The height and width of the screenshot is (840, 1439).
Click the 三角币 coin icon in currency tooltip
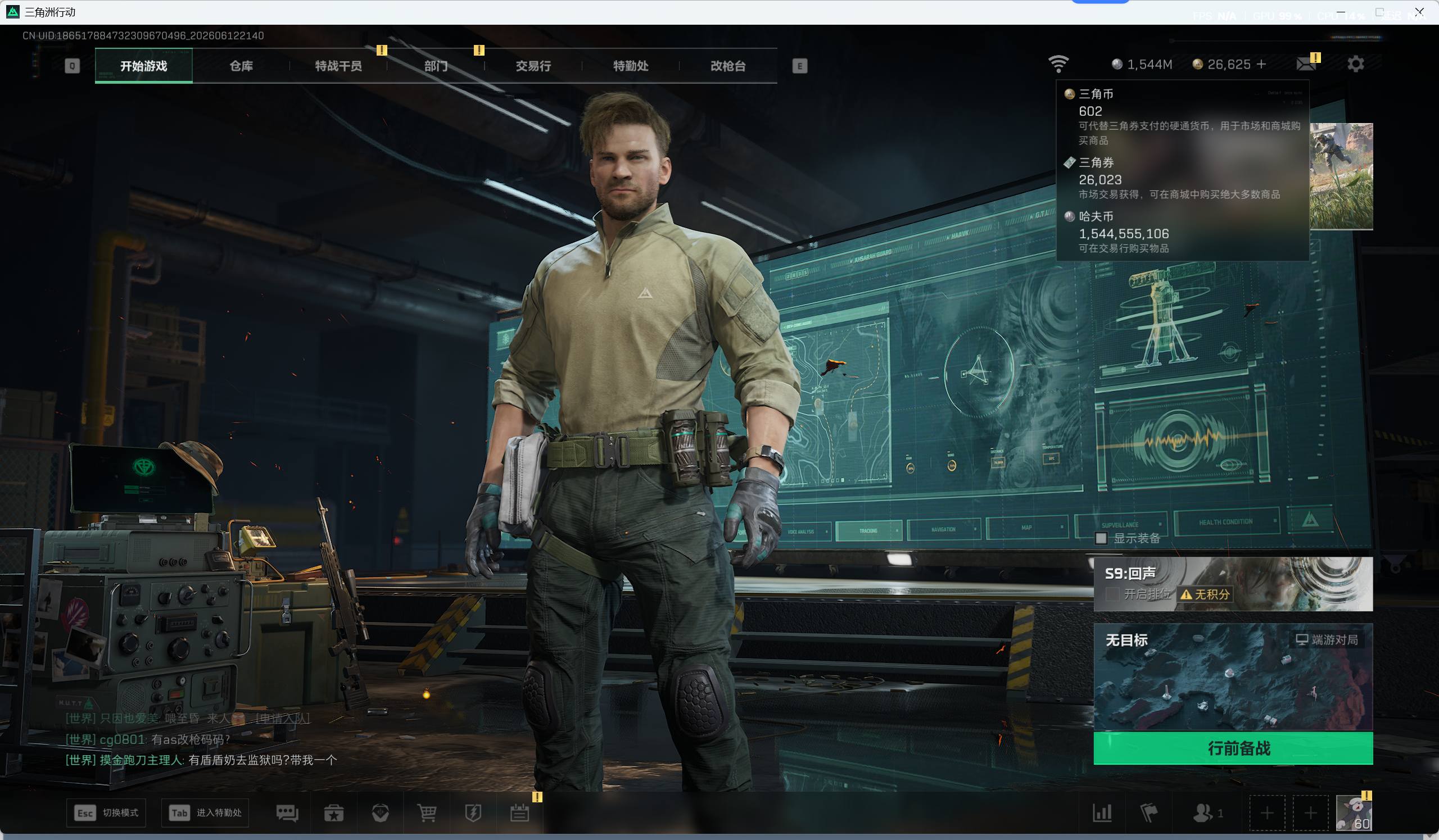point(1070,94)
